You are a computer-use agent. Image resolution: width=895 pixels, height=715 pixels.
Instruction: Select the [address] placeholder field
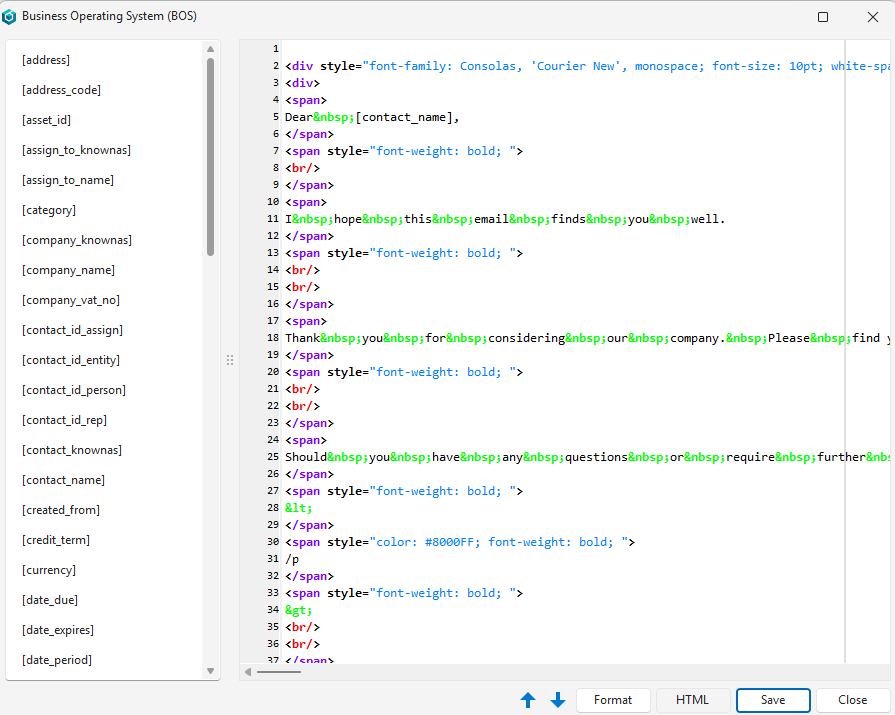[x=46, y=60]
